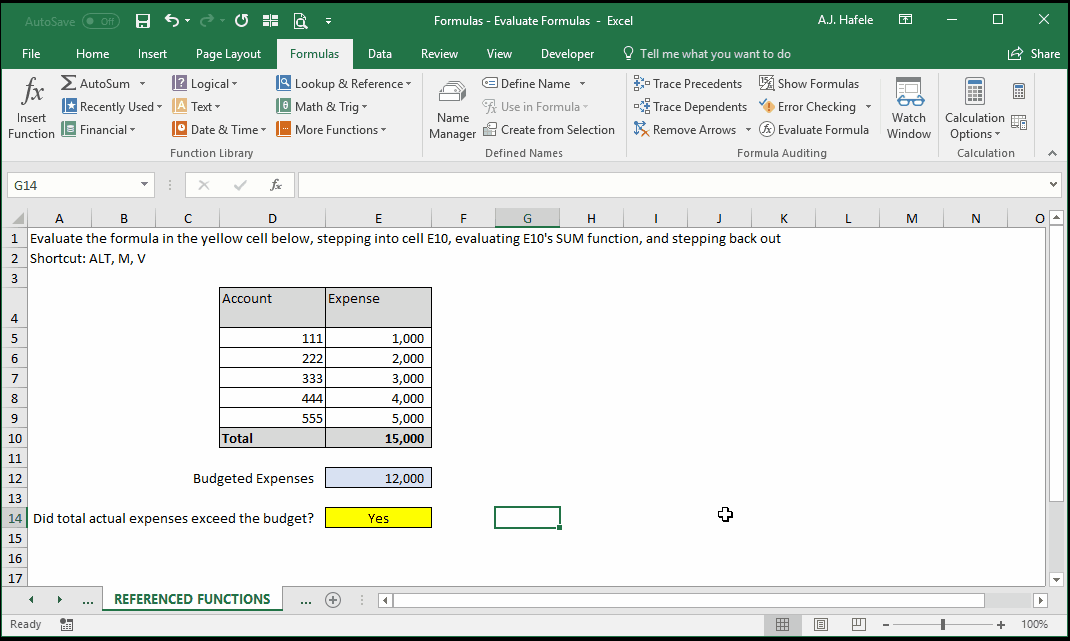Run Error Checking
The width and height of the screenshot is (1070, 641).
click(808, 106)
